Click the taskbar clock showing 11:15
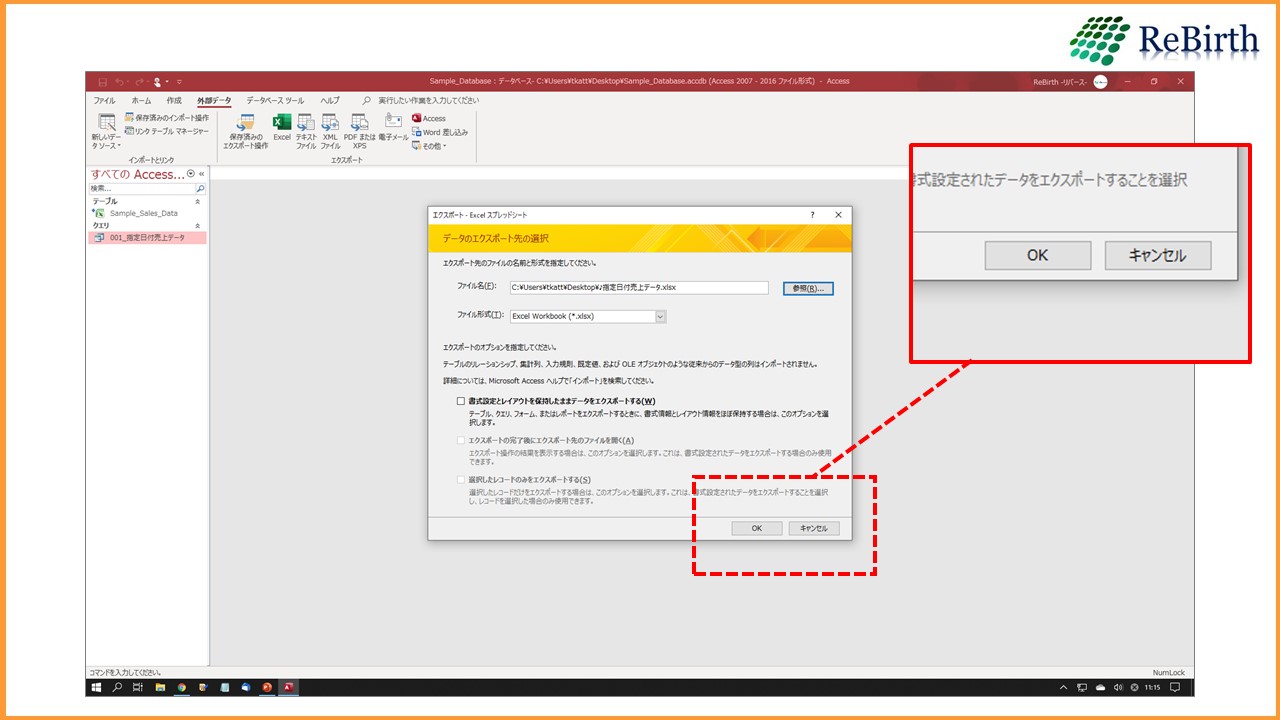 (x=1152, y=688)
